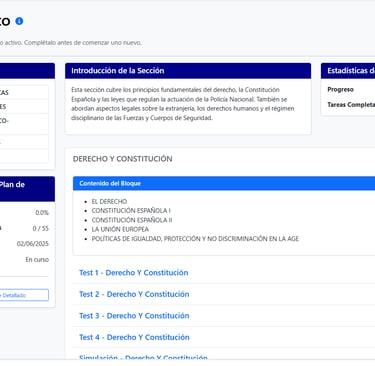This screenshot has height=366, width=375.
Task: Click CONSTITUCIÓN ESPAÑOLA I list item
Action: 131,211
